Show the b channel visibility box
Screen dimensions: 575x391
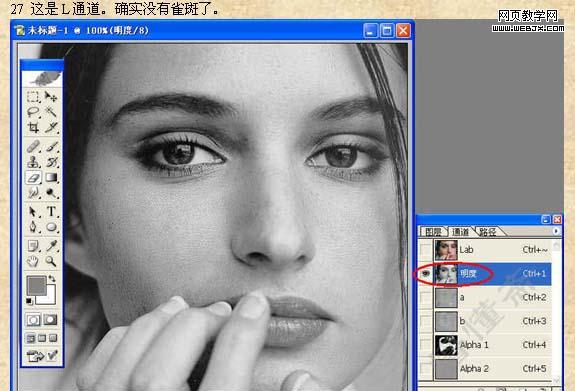tap(426, 321)
